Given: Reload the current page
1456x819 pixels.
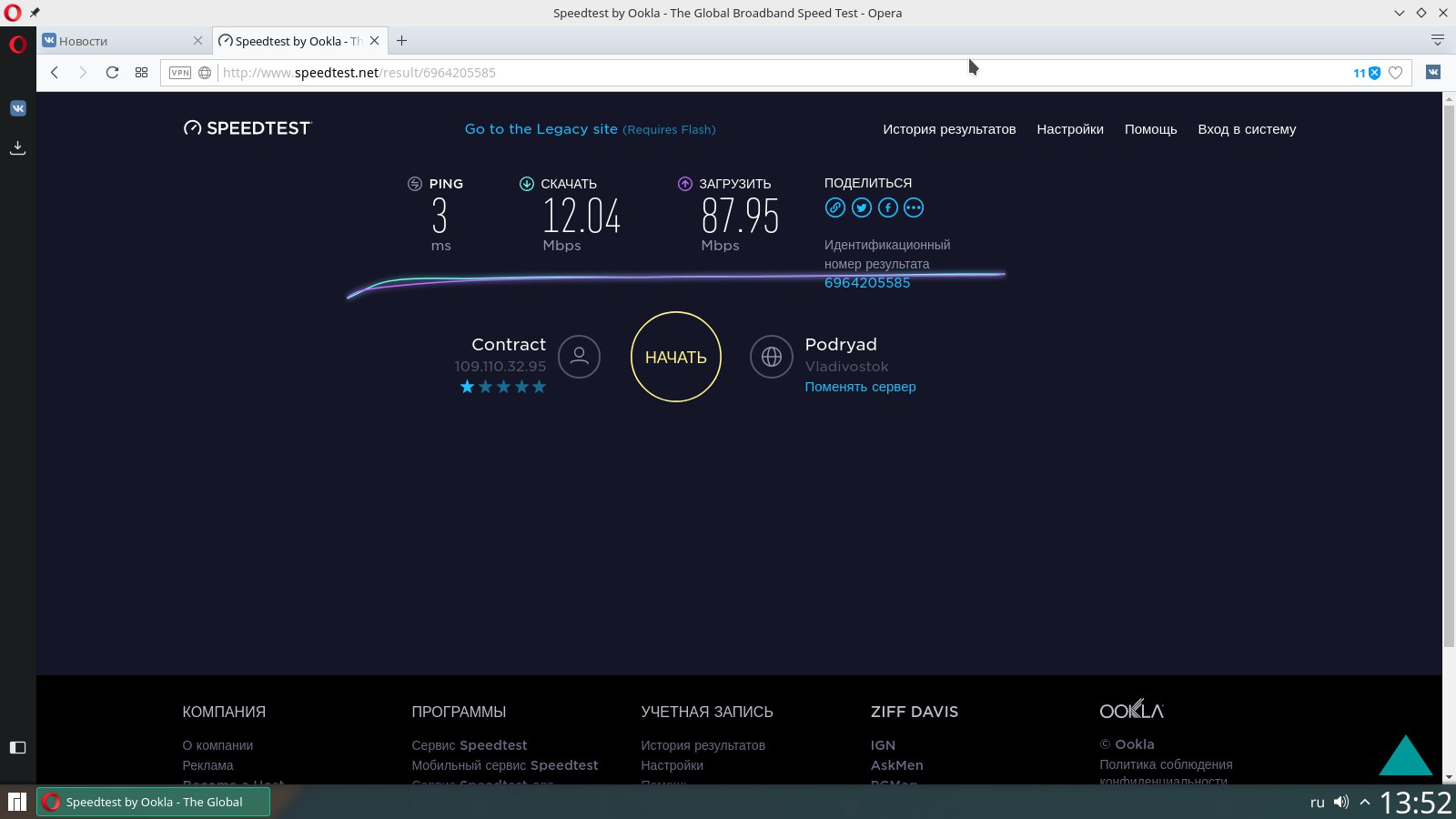Looking at the screenshot, I should coord(112,73).
